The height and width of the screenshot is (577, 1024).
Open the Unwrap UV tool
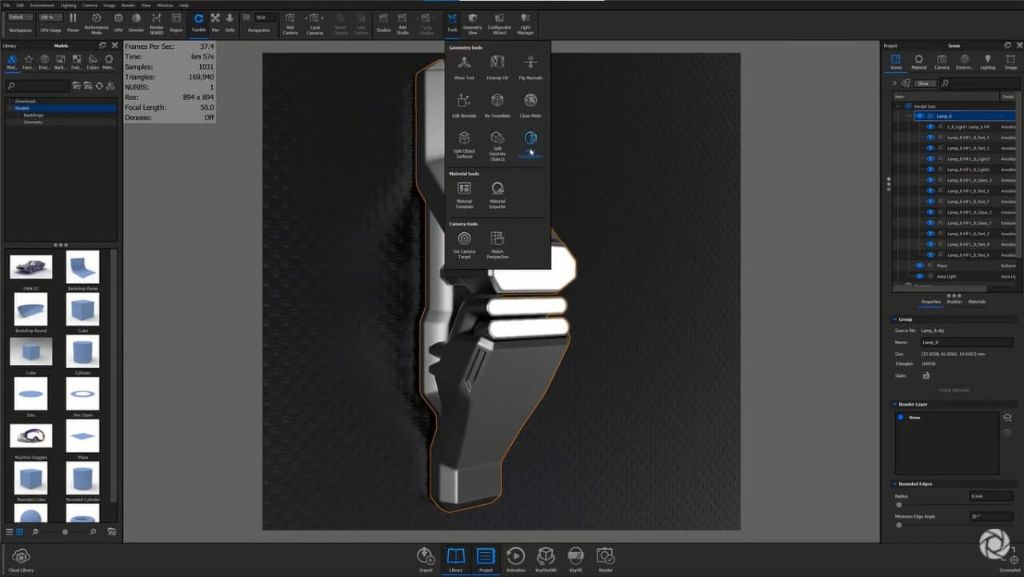pyautogui.click(x=497, y=65)
